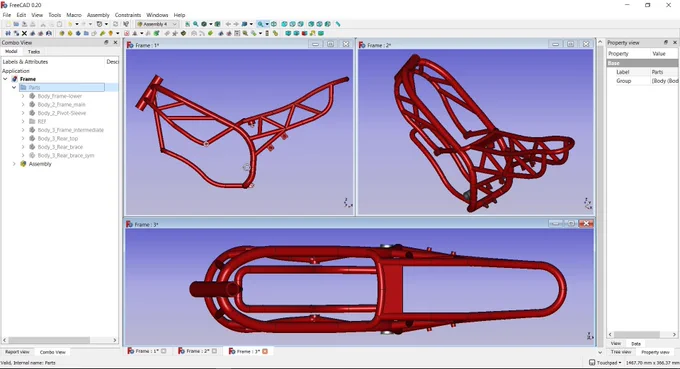Image resolution: width=680 pixels, height=369 pixels.
Task: Click the Group property value field
Action: click(664, 81)
